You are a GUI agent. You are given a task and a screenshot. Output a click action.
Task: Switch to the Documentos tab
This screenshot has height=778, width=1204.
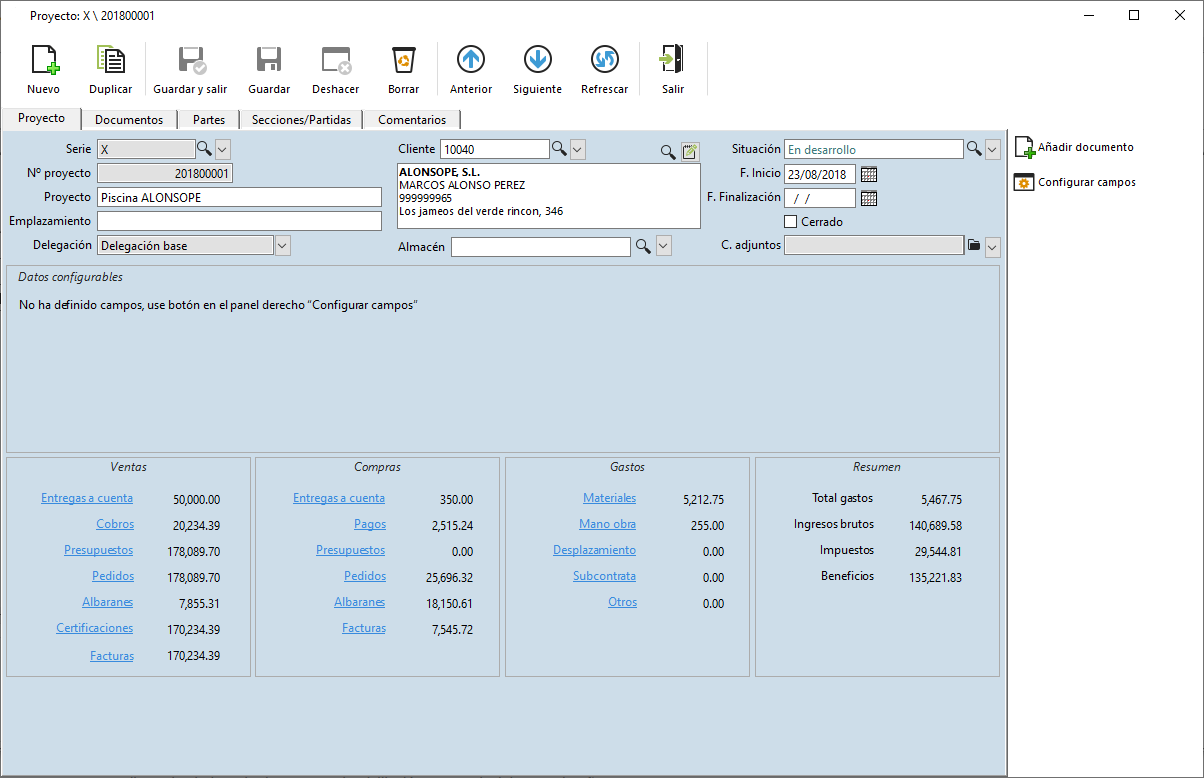coord(129,120)
